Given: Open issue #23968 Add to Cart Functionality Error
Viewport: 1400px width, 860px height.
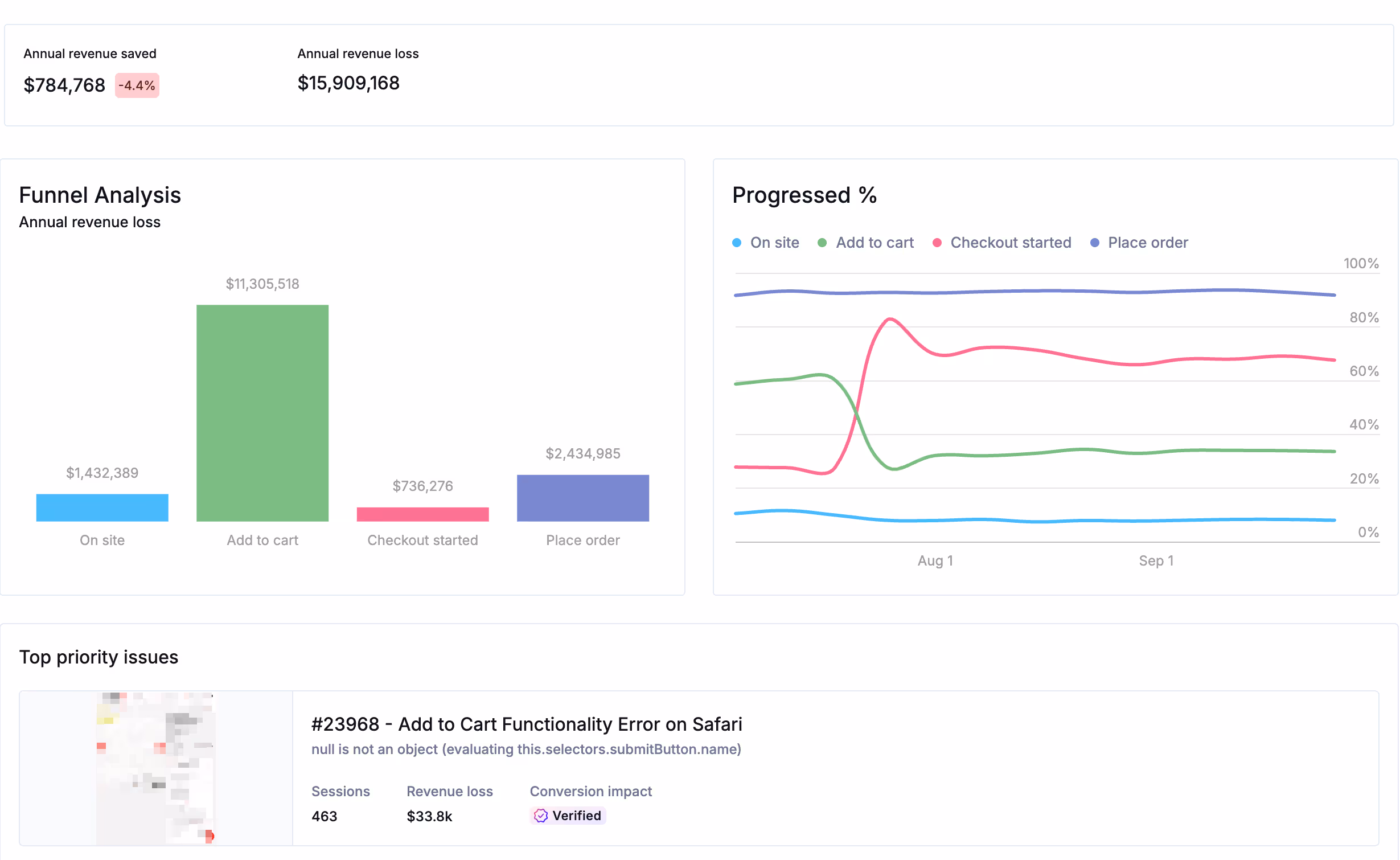Looking at the screenshot, I should [x=526, y=724].
